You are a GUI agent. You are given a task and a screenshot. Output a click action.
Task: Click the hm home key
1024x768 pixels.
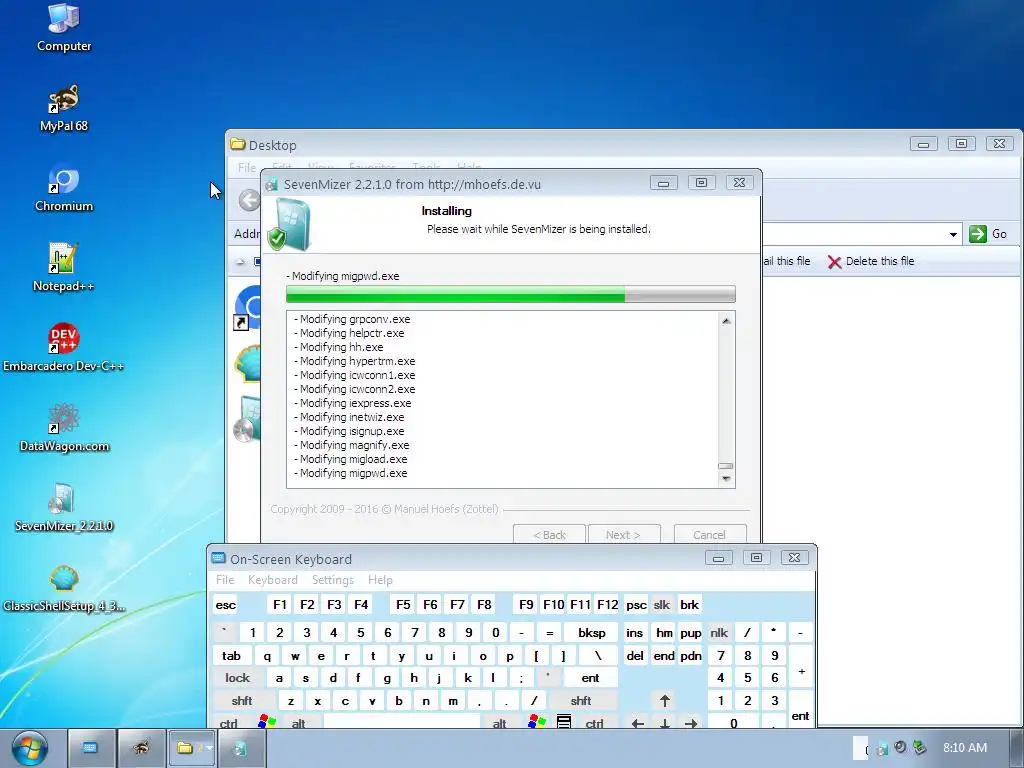click(664, 632)
